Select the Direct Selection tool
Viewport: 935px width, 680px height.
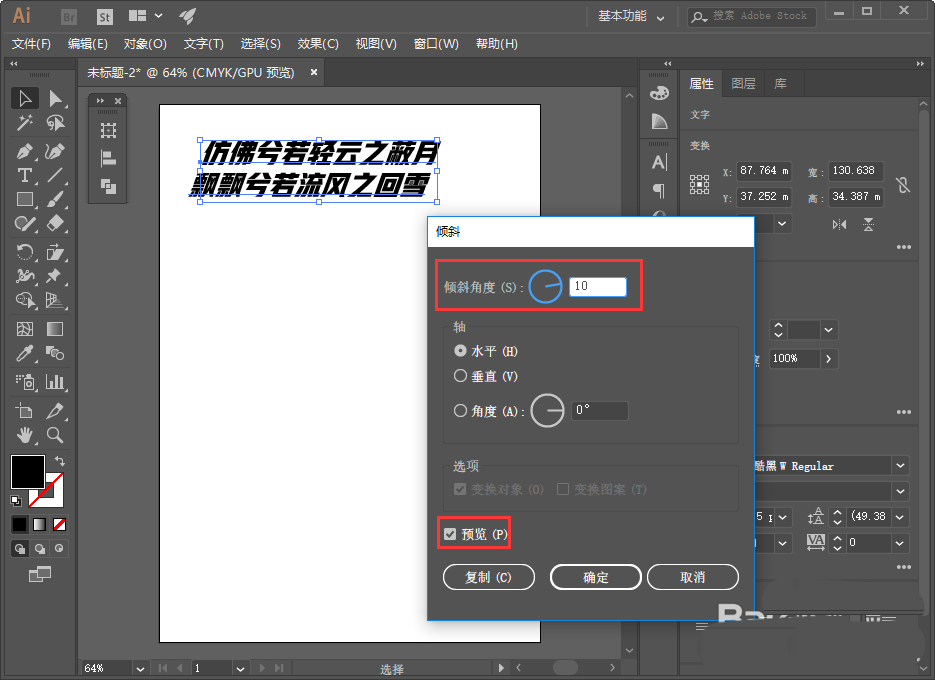point(55,98)
